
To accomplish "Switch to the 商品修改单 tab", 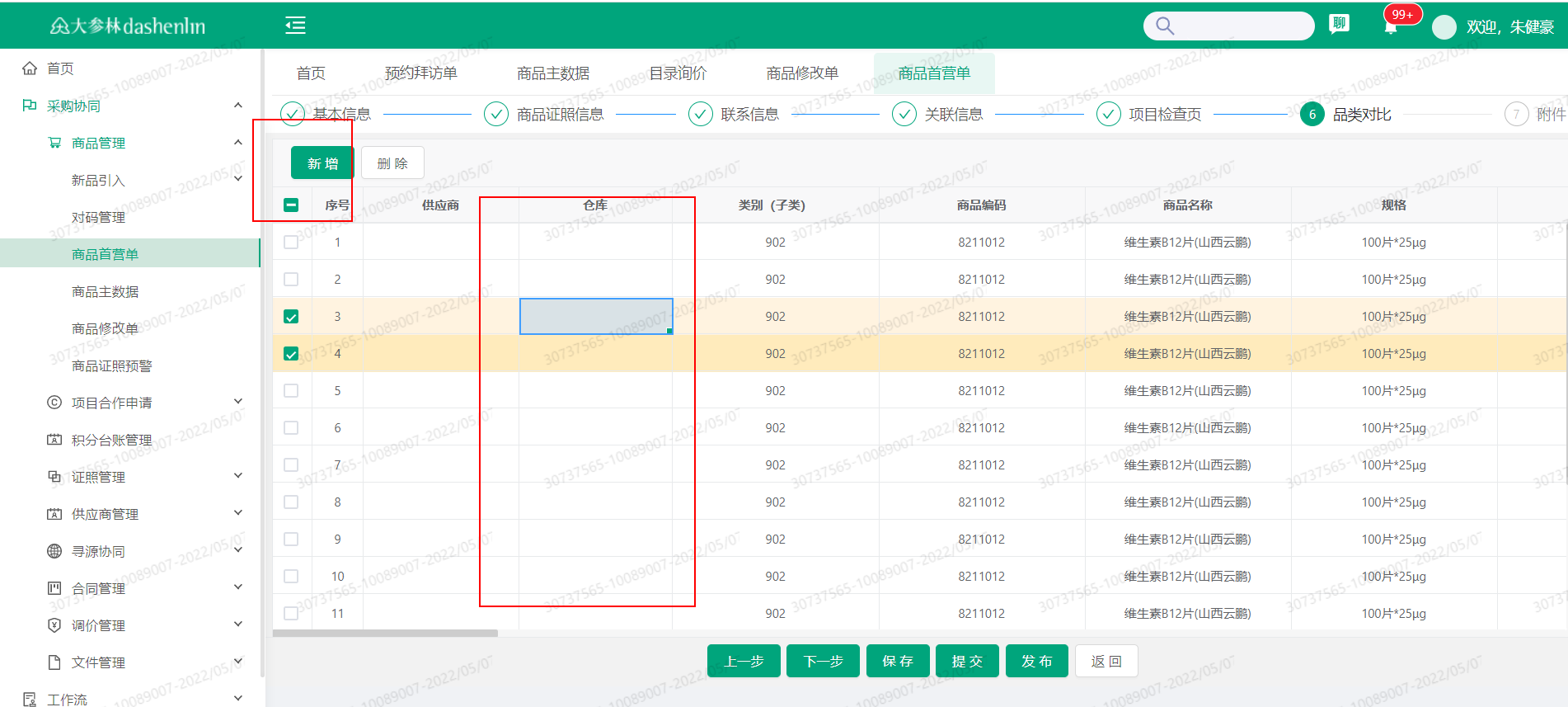I will click(802, 73).
